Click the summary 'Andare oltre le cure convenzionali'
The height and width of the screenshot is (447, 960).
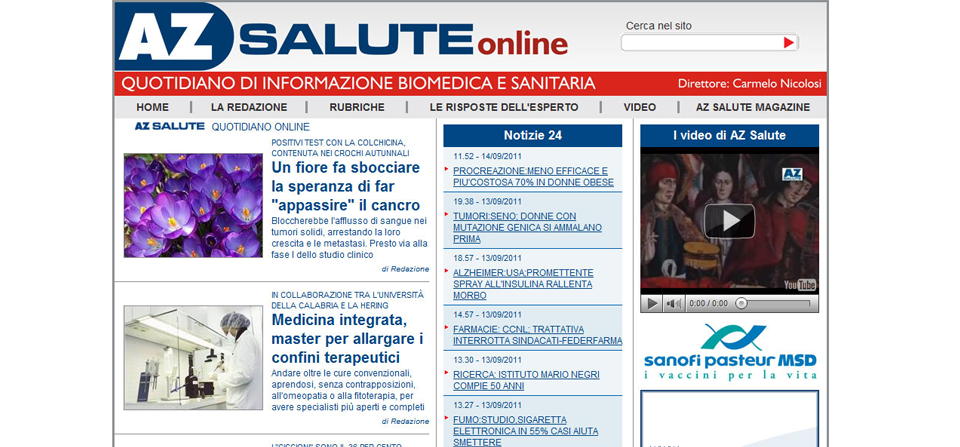(348, 390)
